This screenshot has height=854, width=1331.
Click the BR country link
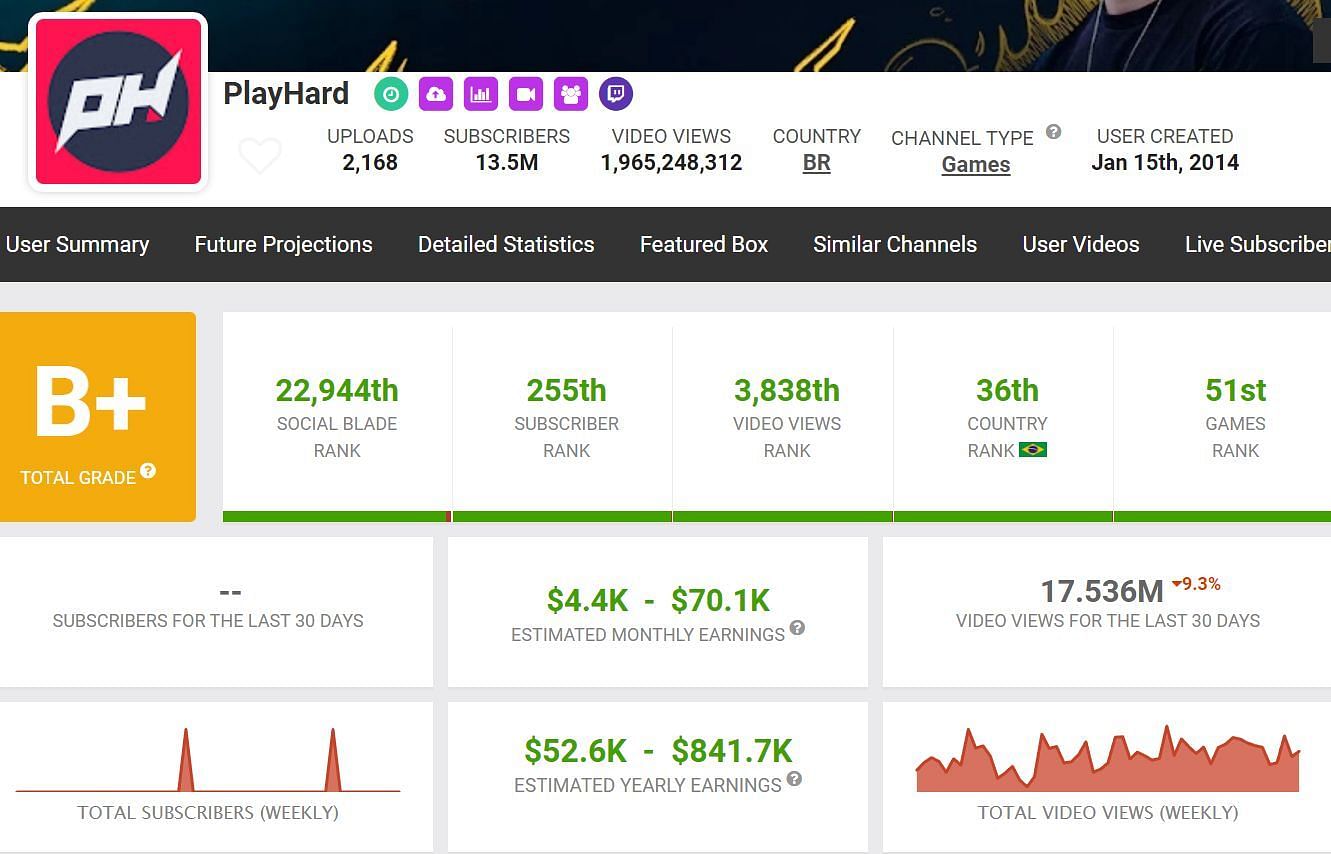coord(816,163)
